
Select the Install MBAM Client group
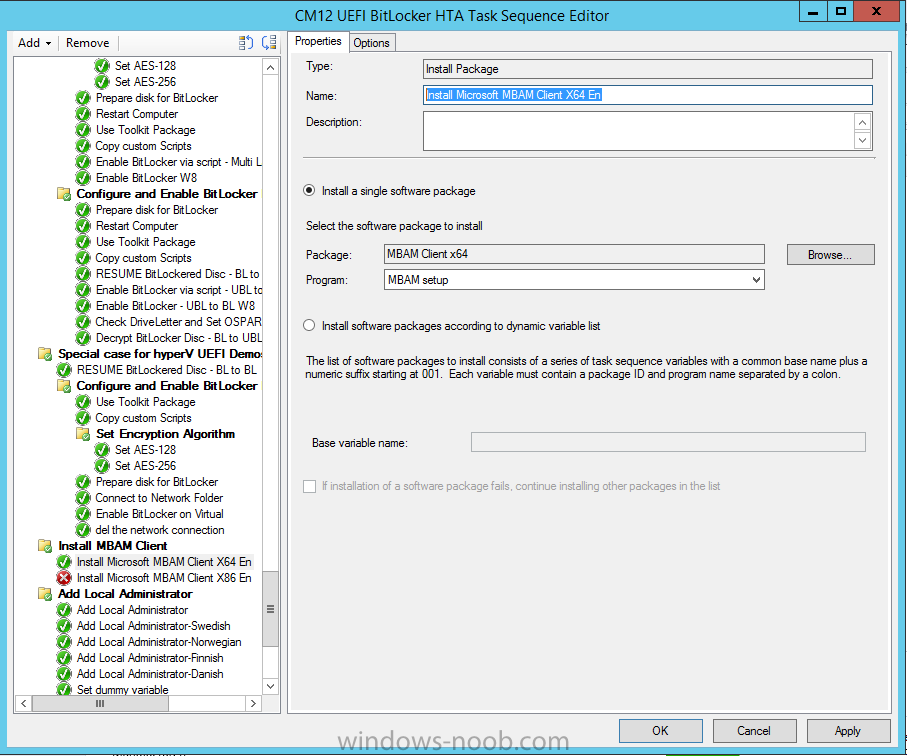(x=113, y=545)
